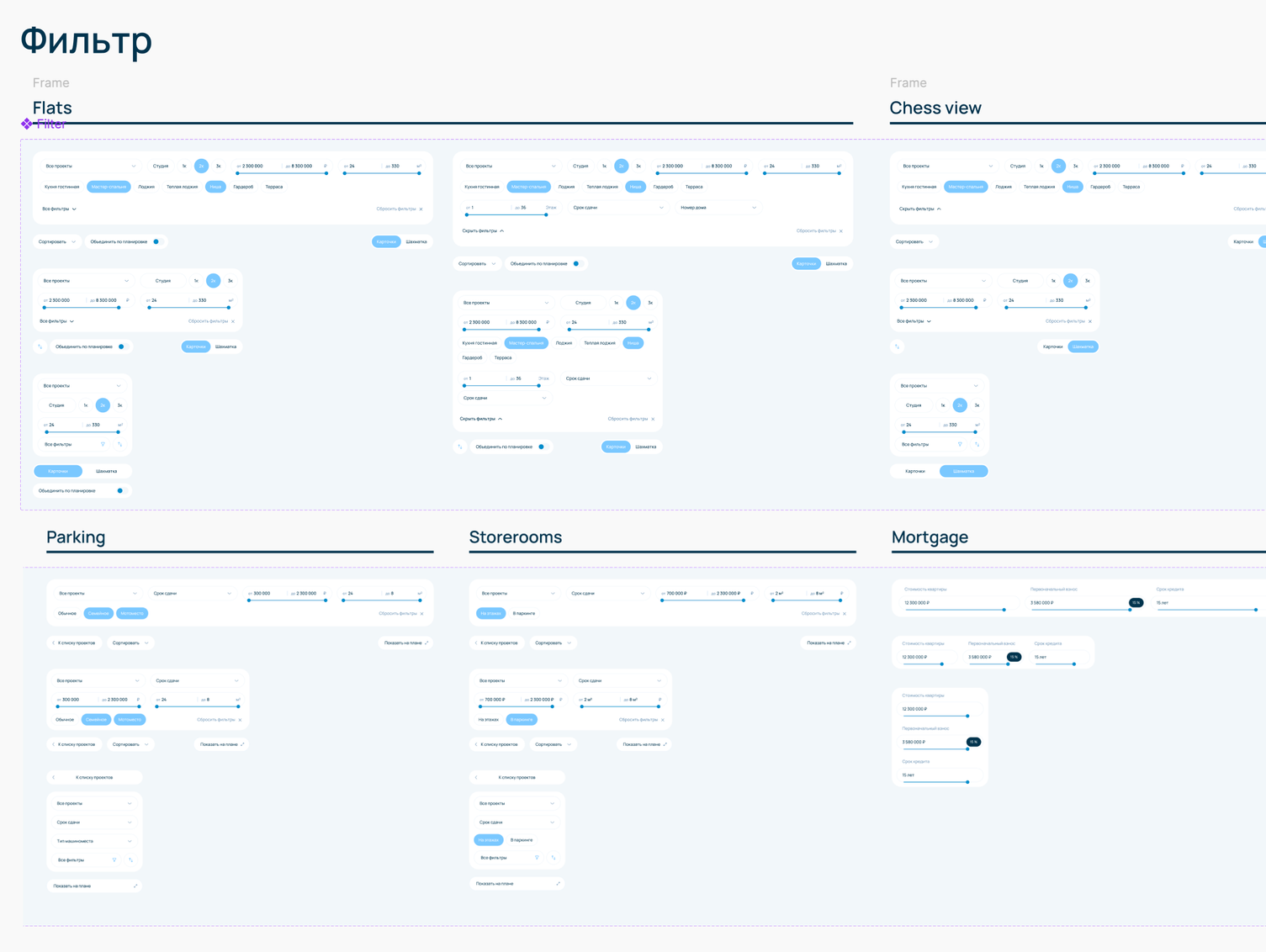The height and width of the screenshot is (952, 1266).
Task: Click expand icon on Storerooms' narrowest Показать на плане
Action: 558,884
